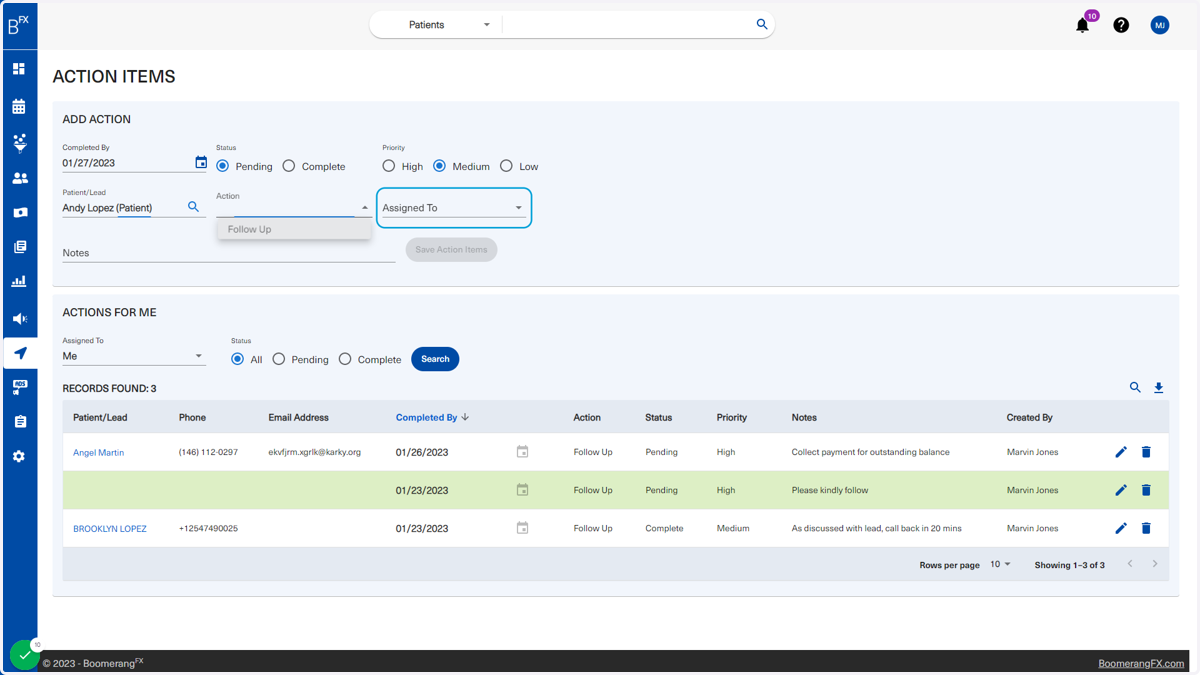Image resolution: width=1200 pixels, height=675 pixels.
Task: Edit the BROOKLYN LOPEZ action item
Action: coord(1121,528)
